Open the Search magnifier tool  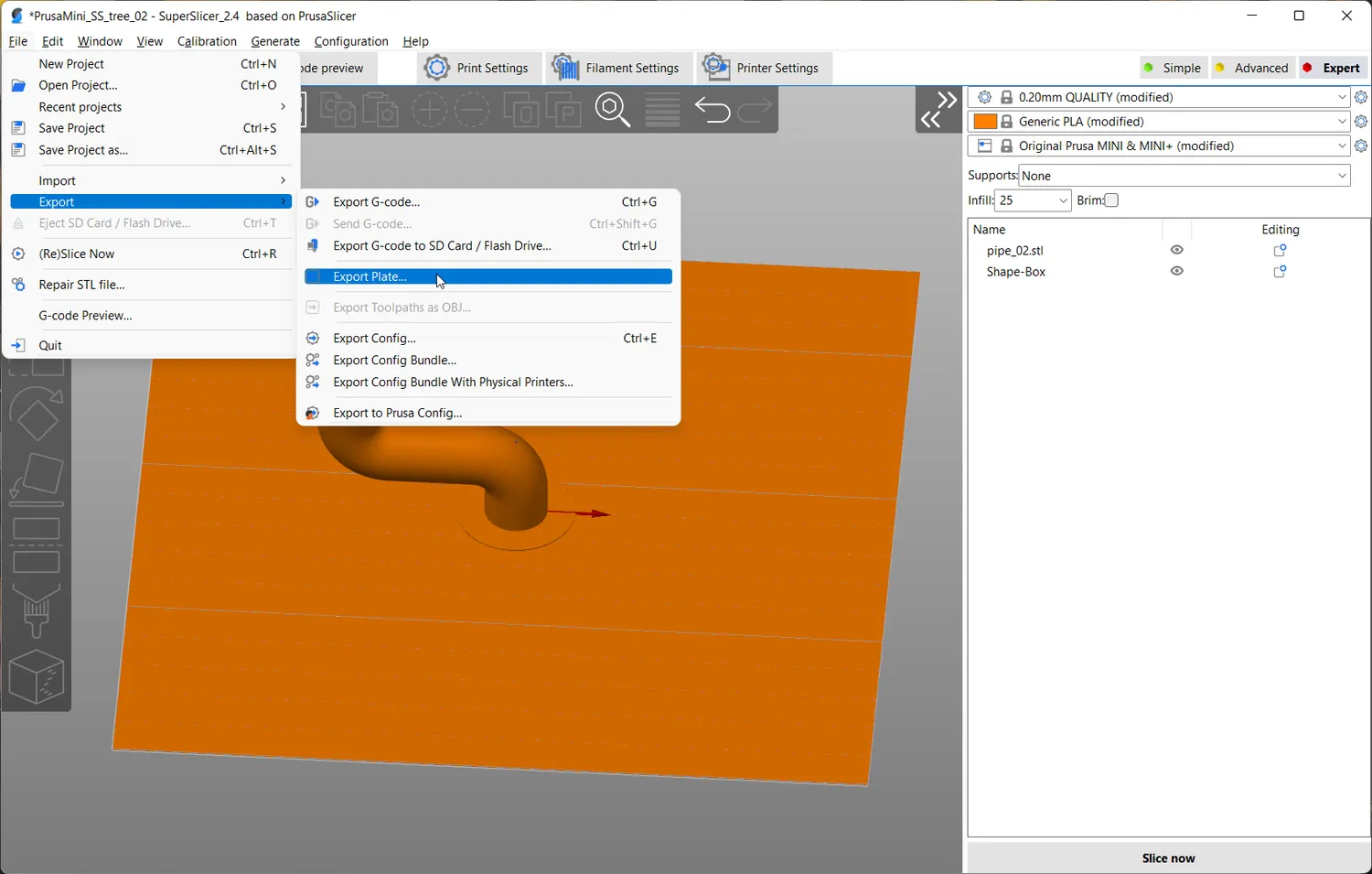tap(613, 110)
